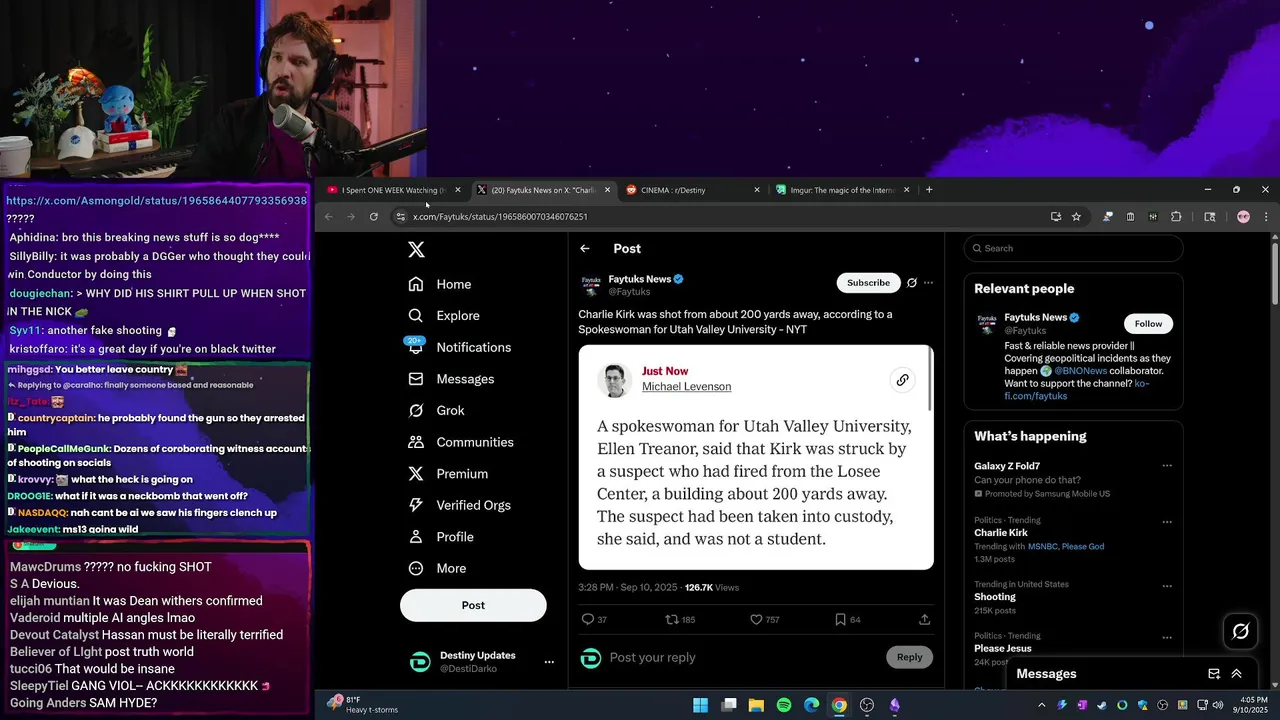The height and width of the screenshot is (720, 1280).
Task: Open the post's three-dot options menu
Action: click(x=929, y=283)
